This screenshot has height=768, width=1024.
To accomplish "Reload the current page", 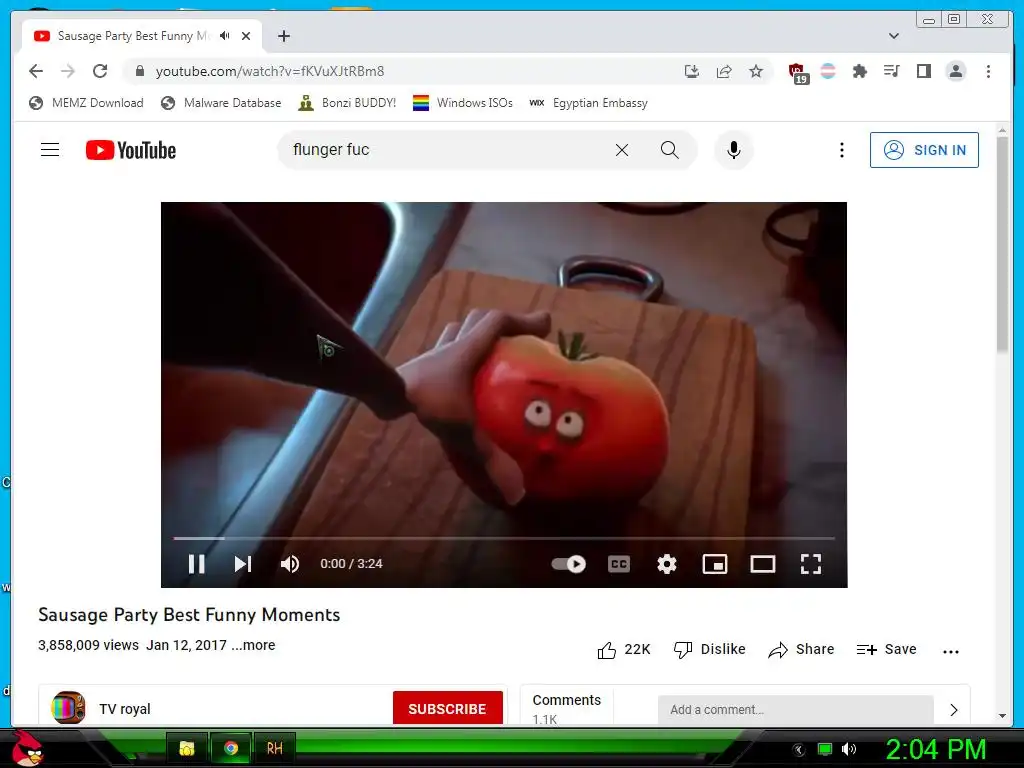I will coord(100,71).
